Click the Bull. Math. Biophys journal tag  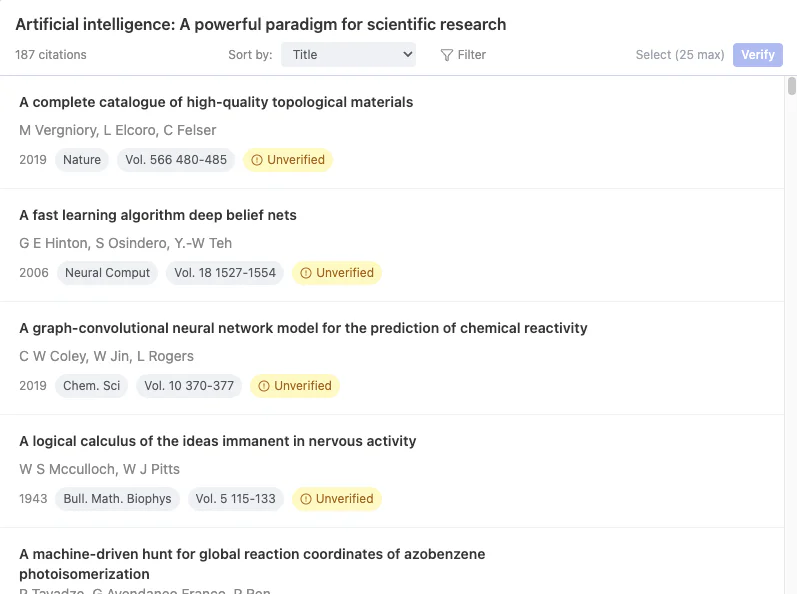tap(117, 499)
